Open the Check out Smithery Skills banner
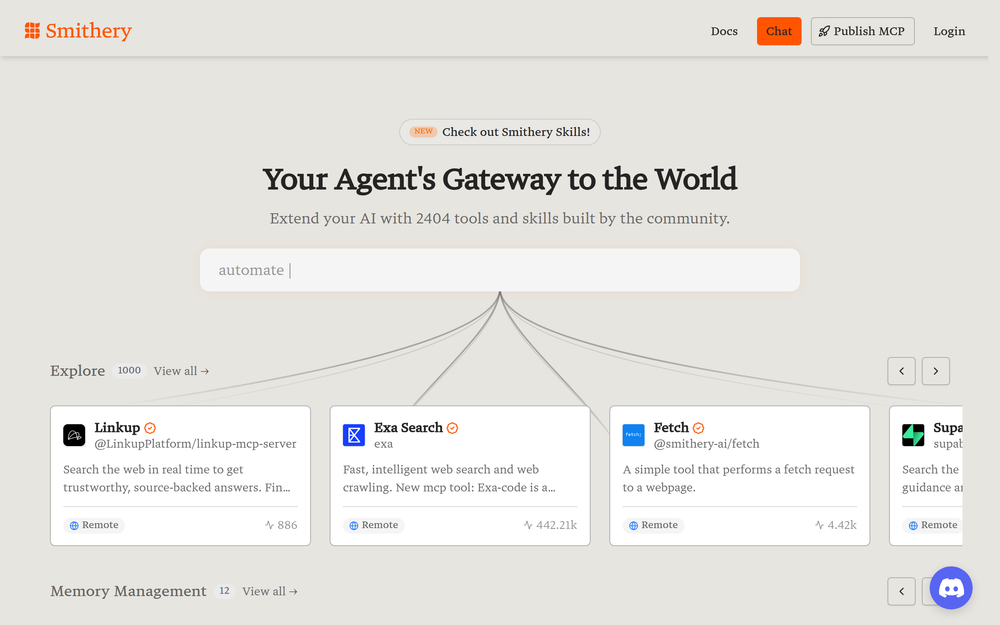The height and width of the screenshot is (625, 1000). tap(499, 132)
